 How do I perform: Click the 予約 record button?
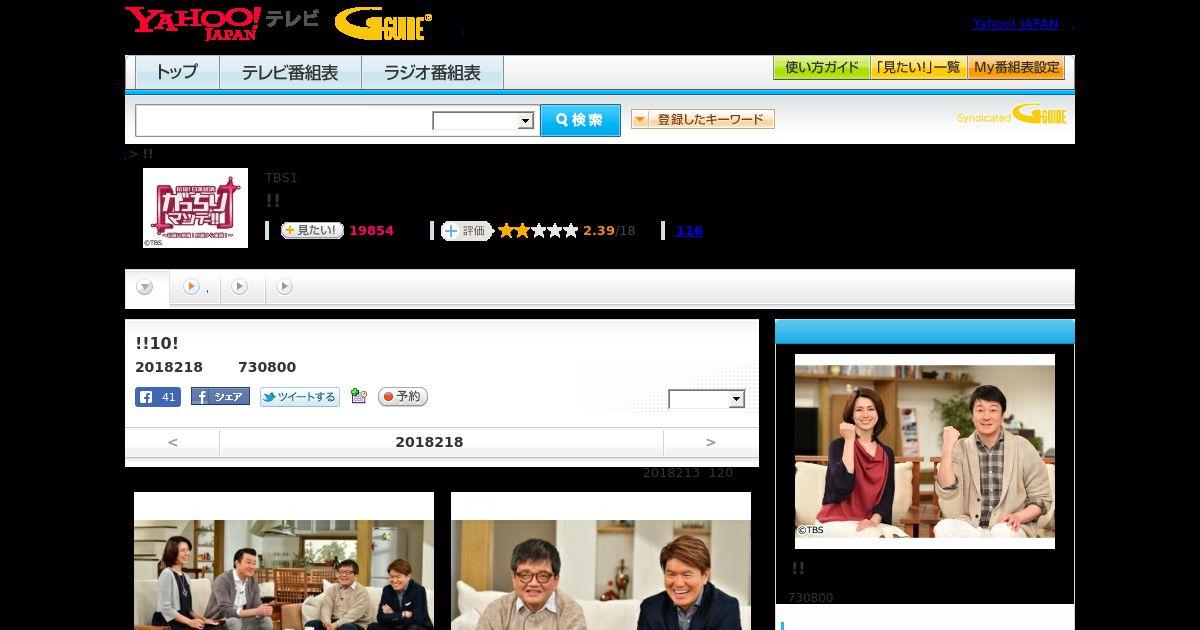click(x=402, y=397)
